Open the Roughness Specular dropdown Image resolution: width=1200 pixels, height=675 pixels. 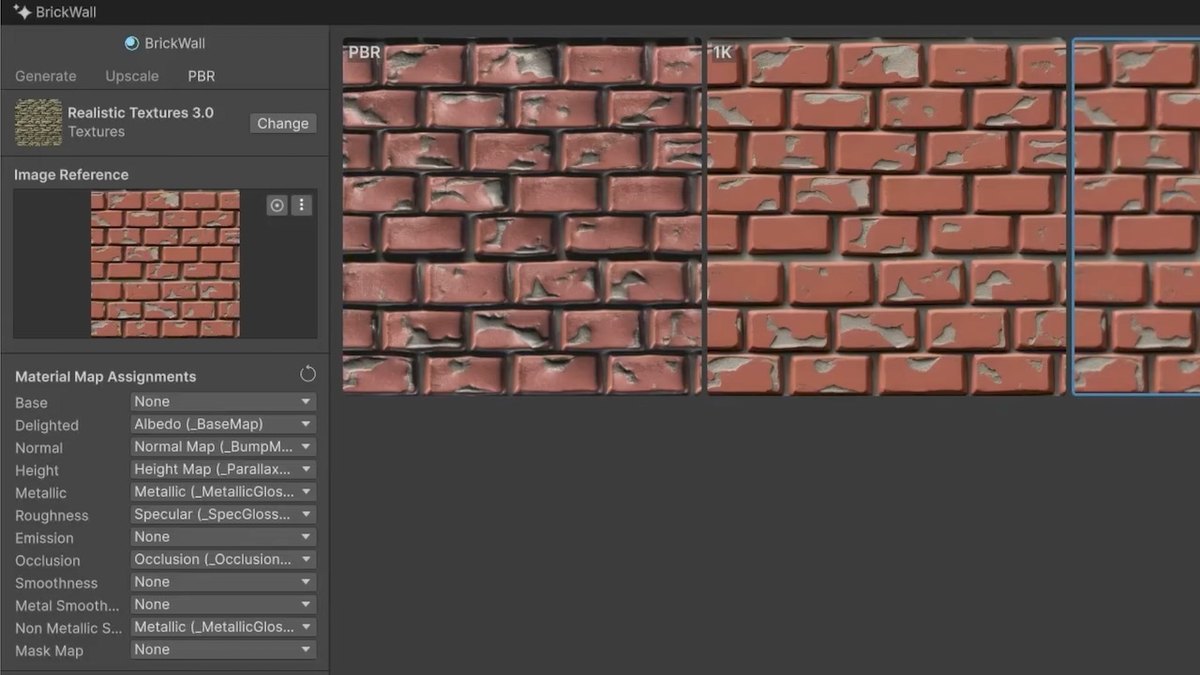pyautogui.click(x=224, y=514)
